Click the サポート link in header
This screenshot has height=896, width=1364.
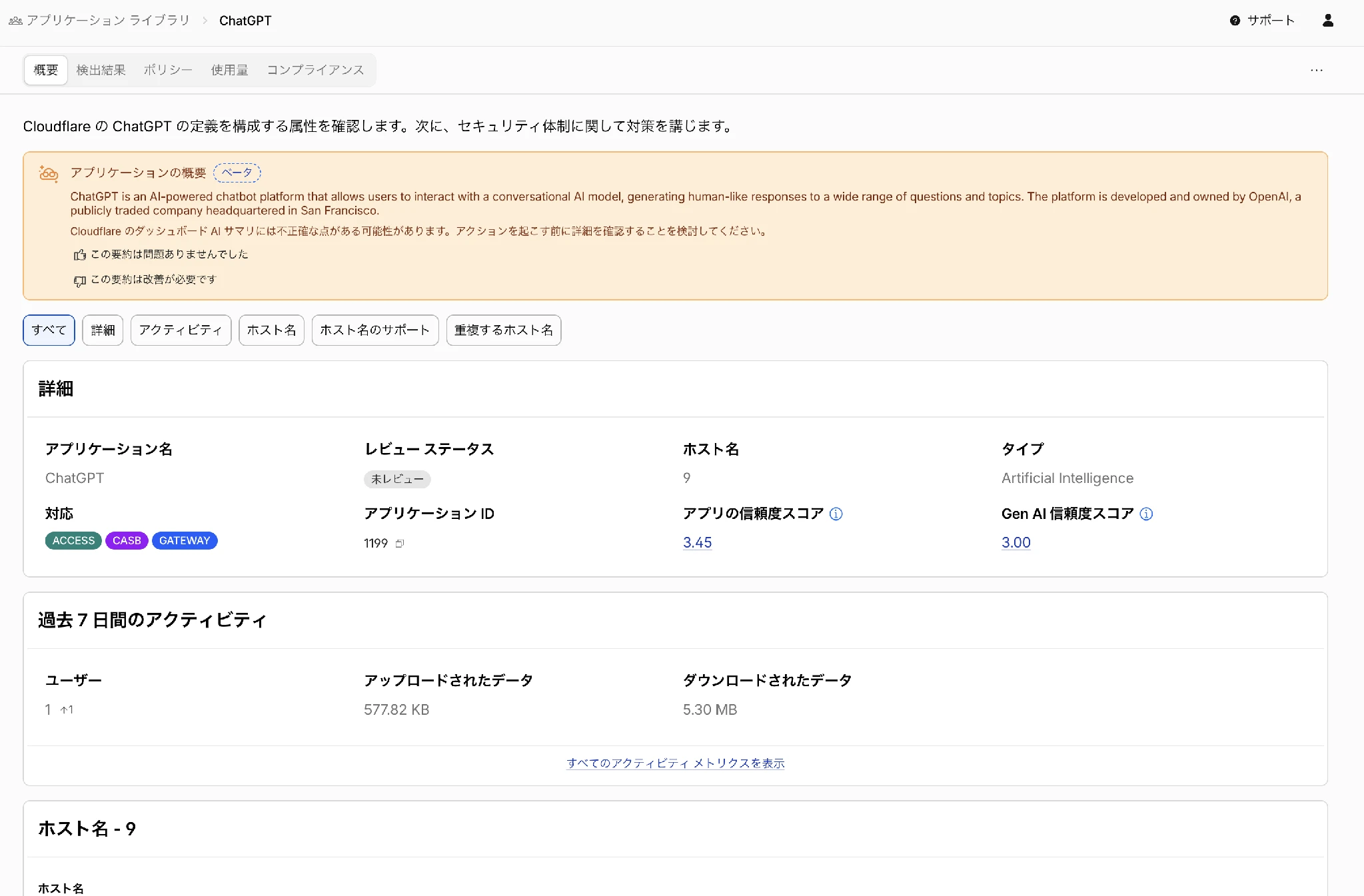[x=1271, y=21]
